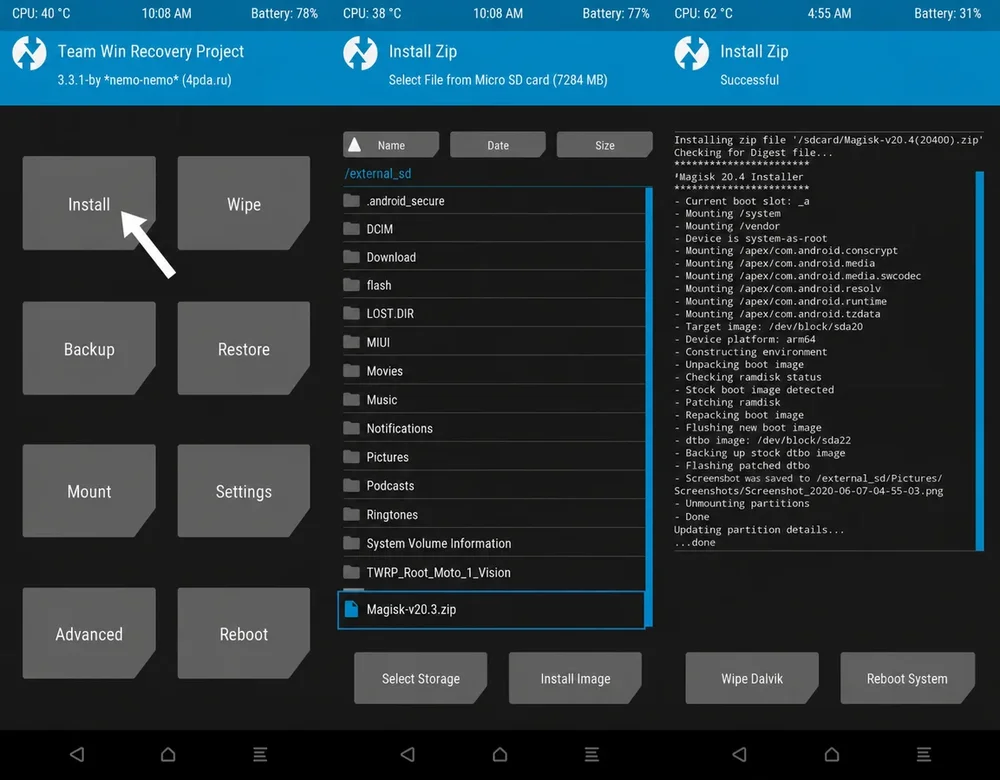The image size is (1000, 780).
Task: Sort file list by Name
Action: click(391, 145)
